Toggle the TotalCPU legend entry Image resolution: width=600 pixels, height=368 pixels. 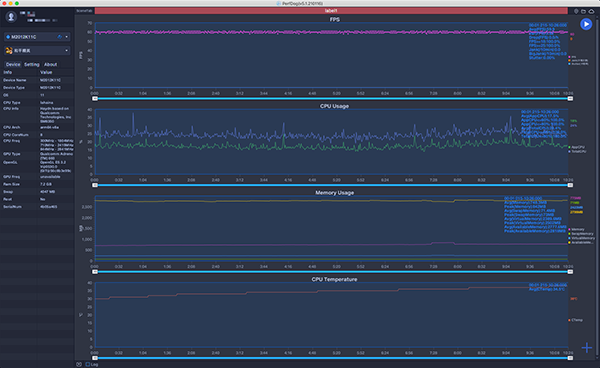click(577, 151)
